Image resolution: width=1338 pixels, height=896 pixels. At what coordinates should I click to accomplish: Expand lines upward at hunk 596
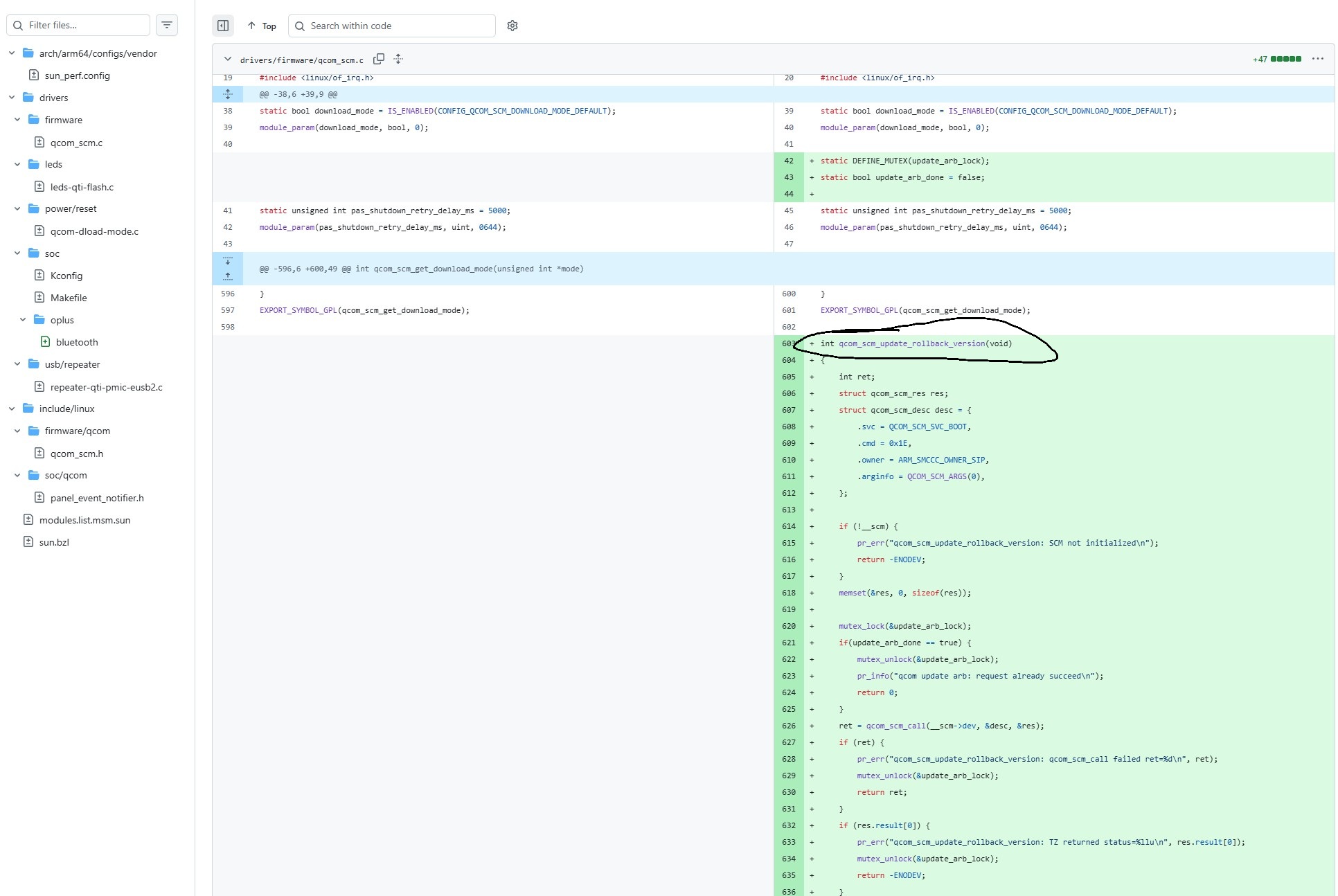point(228,276)
